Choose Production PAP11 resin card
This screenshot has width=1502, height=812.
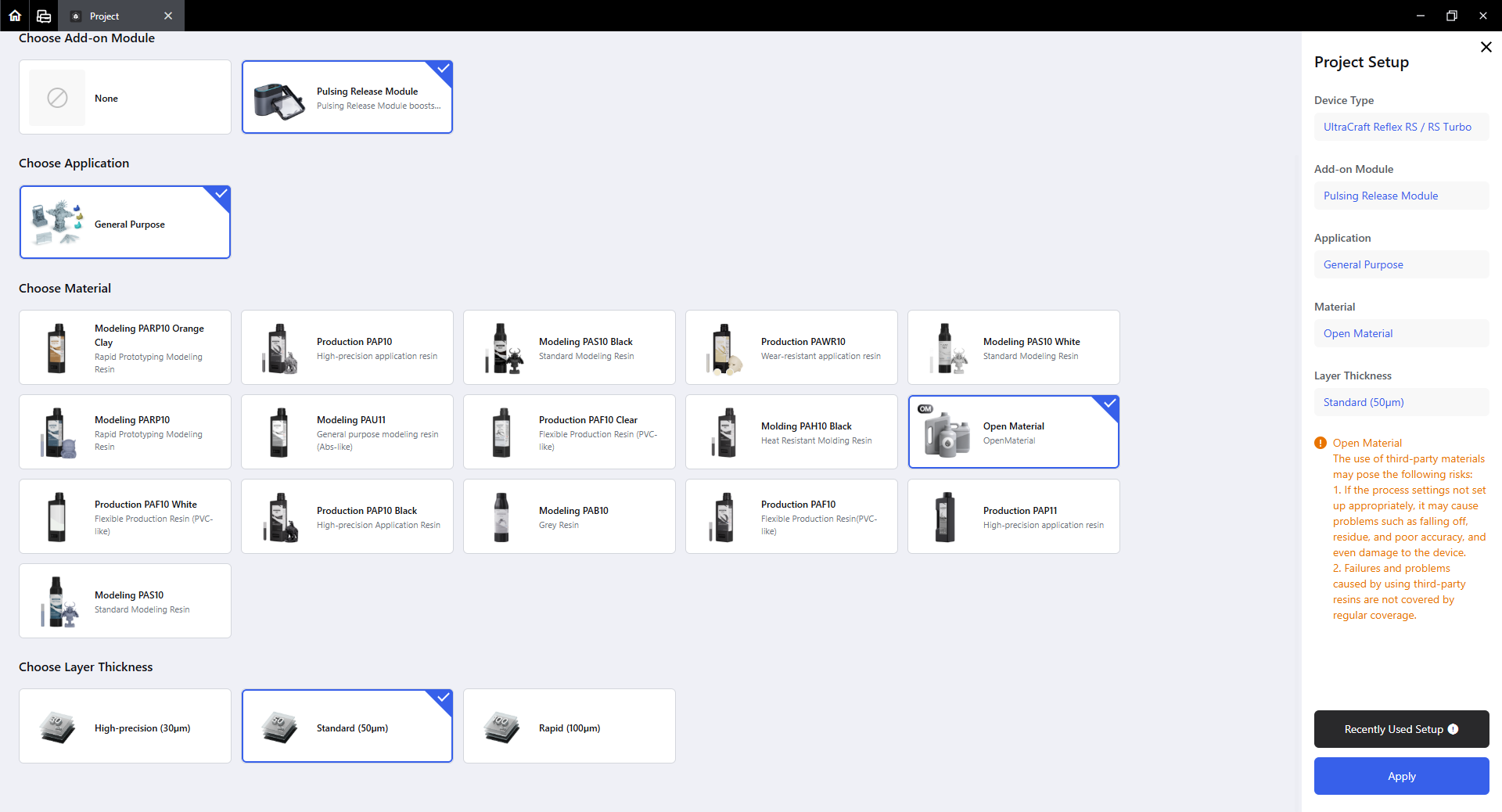[1014, 516]
